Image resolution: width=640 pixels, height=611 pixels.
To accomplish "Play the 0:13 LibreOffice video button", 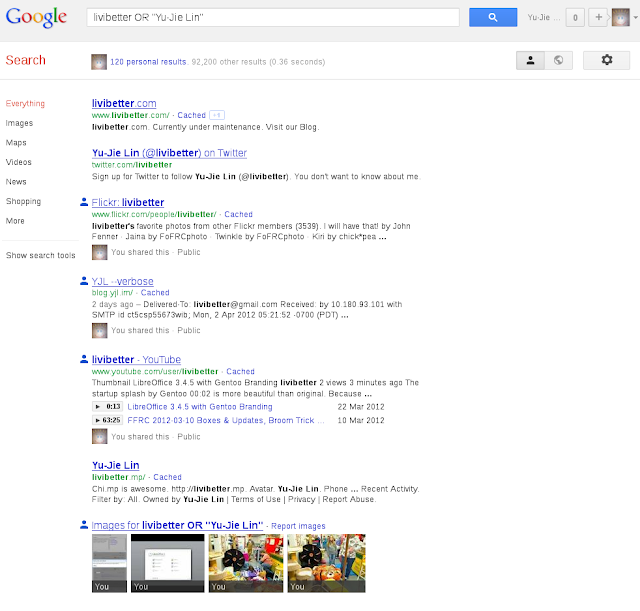I will (x=107, y=407).
